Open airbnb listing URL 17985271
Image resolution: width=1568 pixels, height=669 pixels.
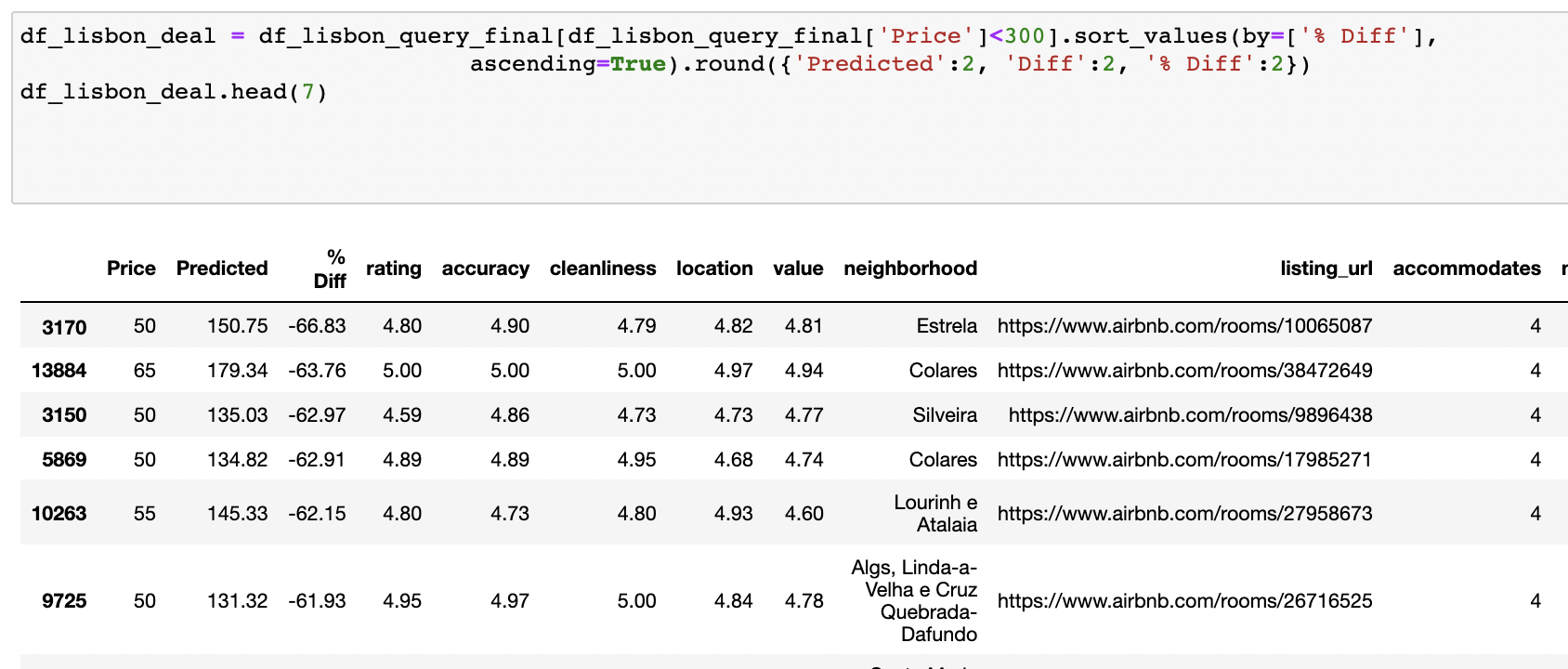(1185, 460)
